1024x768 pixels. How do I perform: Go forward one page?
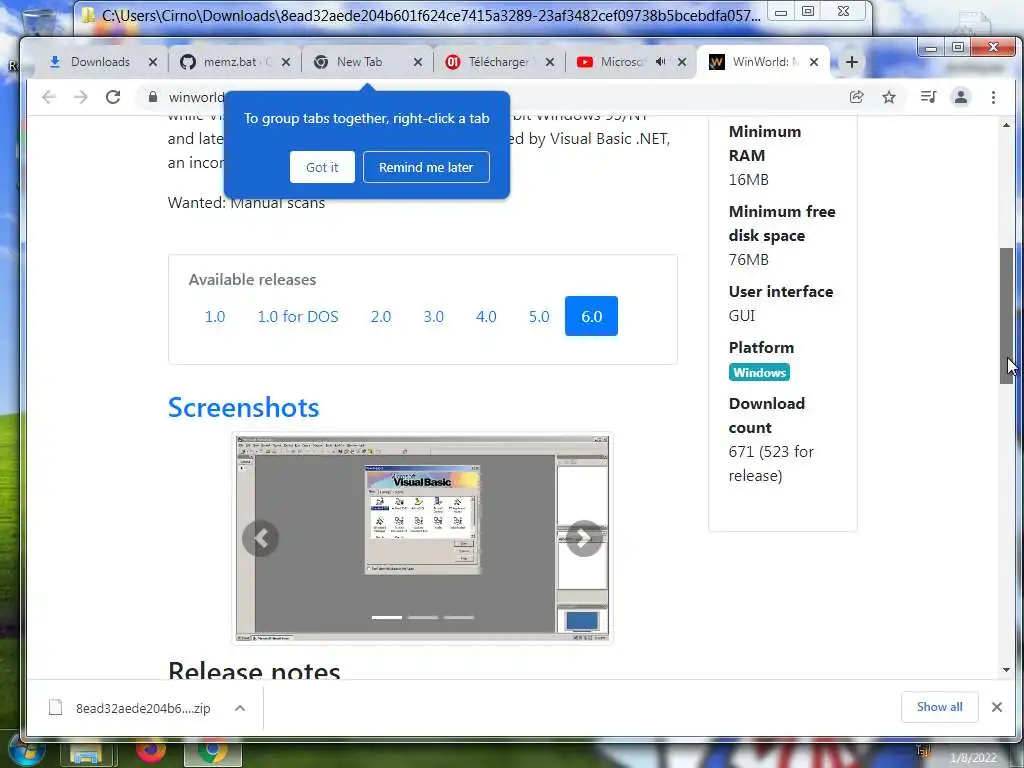(80, 97)
